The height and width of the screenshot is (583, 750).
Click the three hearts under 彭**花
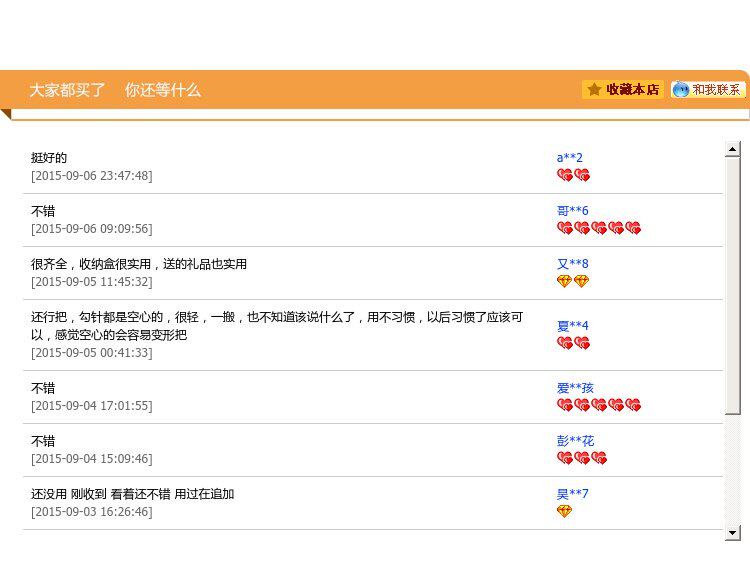click(581, 458)
